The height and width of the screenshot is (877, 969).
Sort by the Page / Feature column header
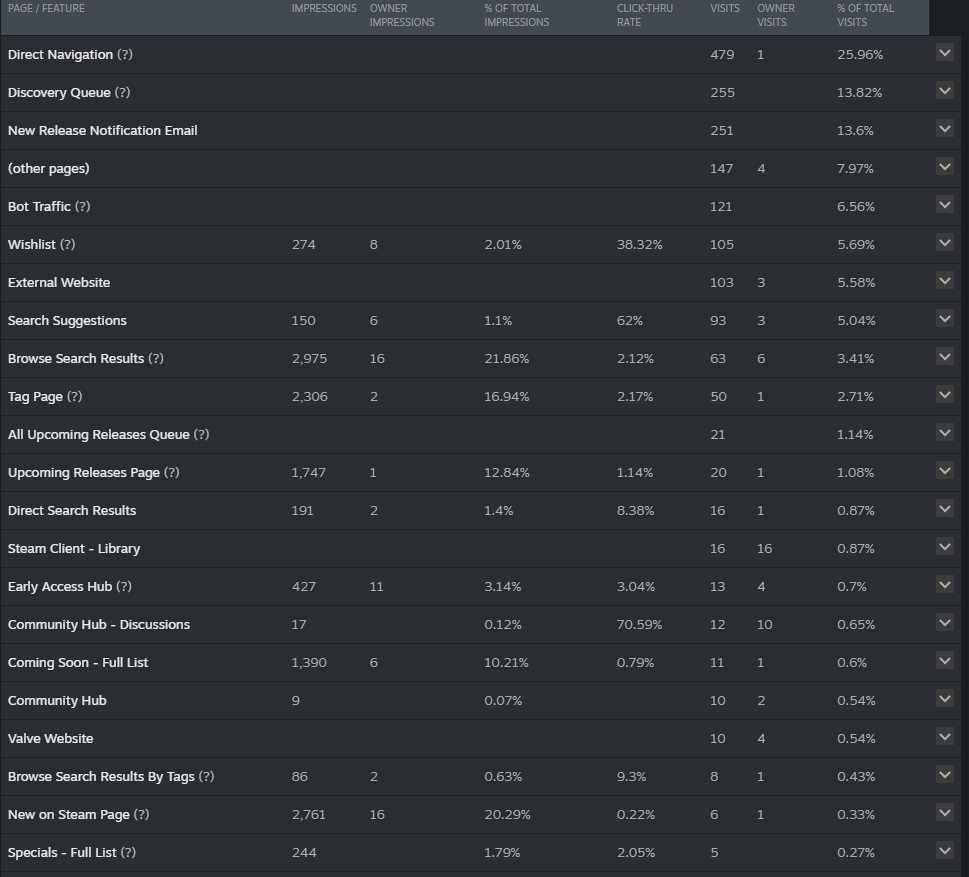[46, 9]
